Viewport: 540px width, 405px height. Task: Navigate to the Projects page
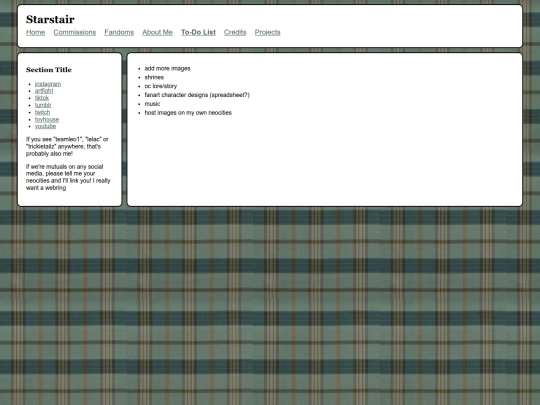coord(268,32)
